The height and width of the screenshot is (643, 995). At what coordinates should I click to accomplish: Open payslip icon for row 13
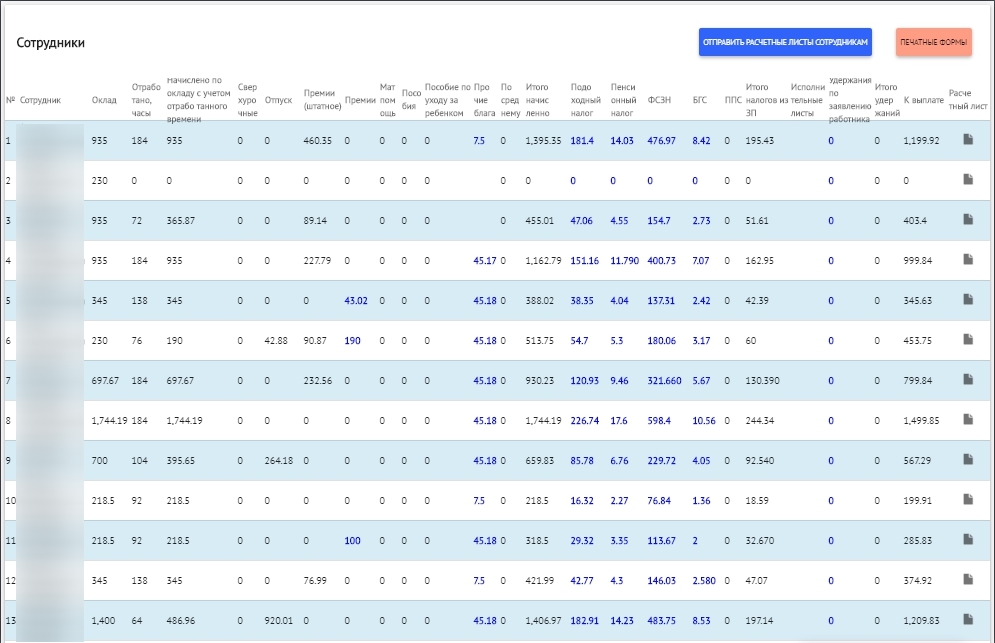(967, 619)
